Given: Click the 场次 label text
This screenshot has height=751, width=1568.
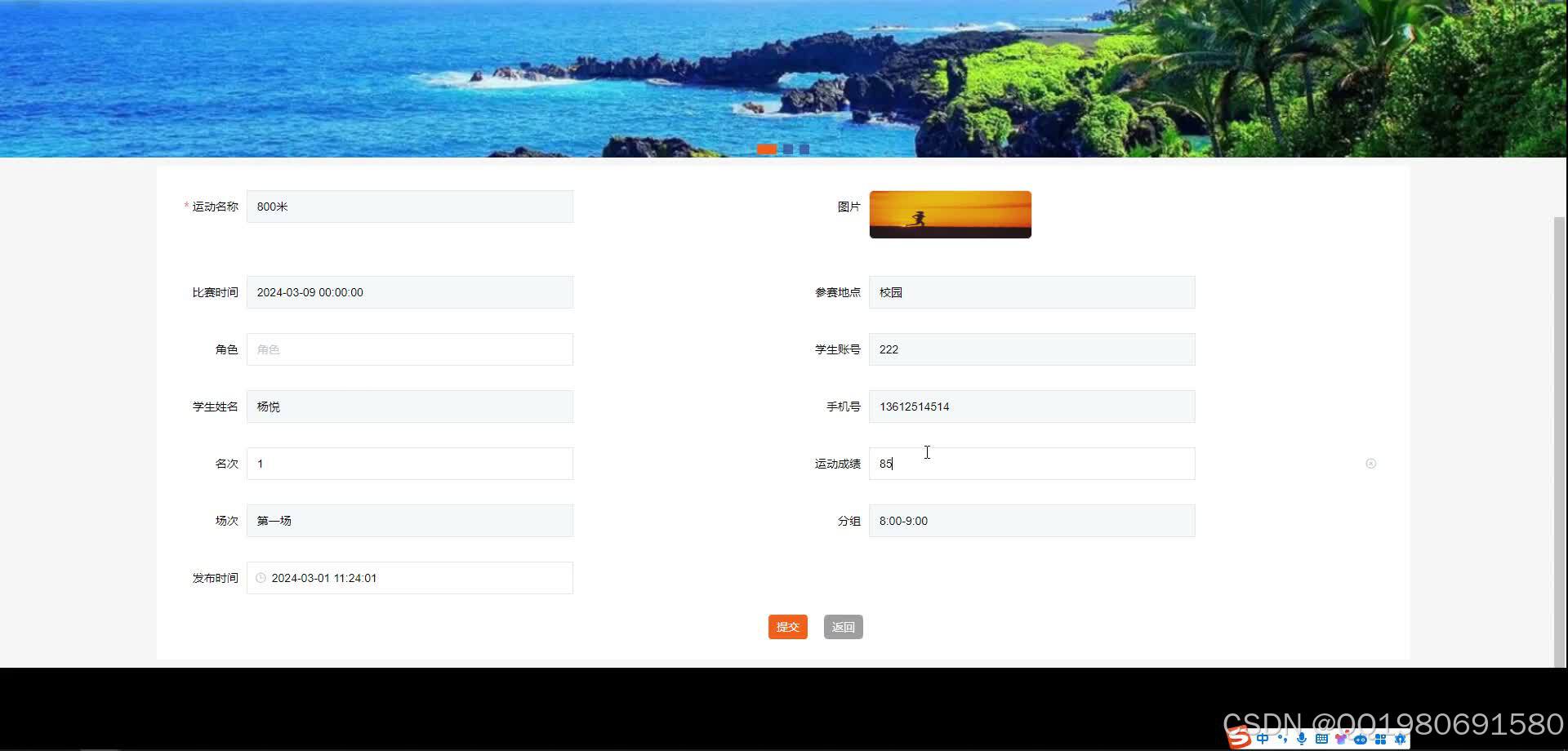Looking at the screenshot, I should pos(227,521).
